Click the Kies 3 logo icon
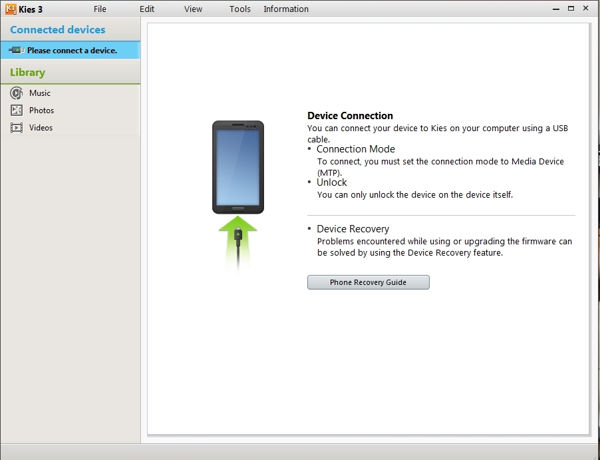Image resolution: width=600 pixels, height=460 pixels. pos(9,8)
